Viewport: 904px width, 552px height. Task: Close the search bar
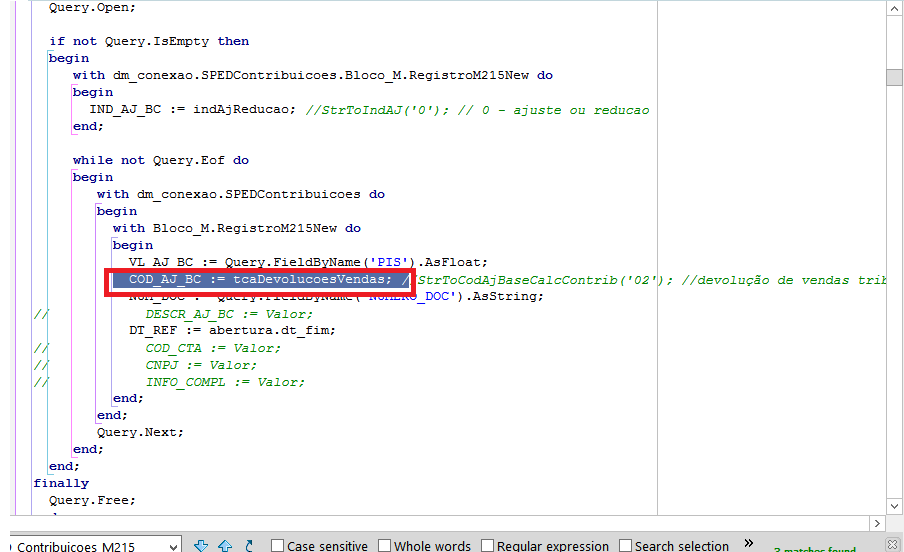pyautogui.click(x=892, y=545)
